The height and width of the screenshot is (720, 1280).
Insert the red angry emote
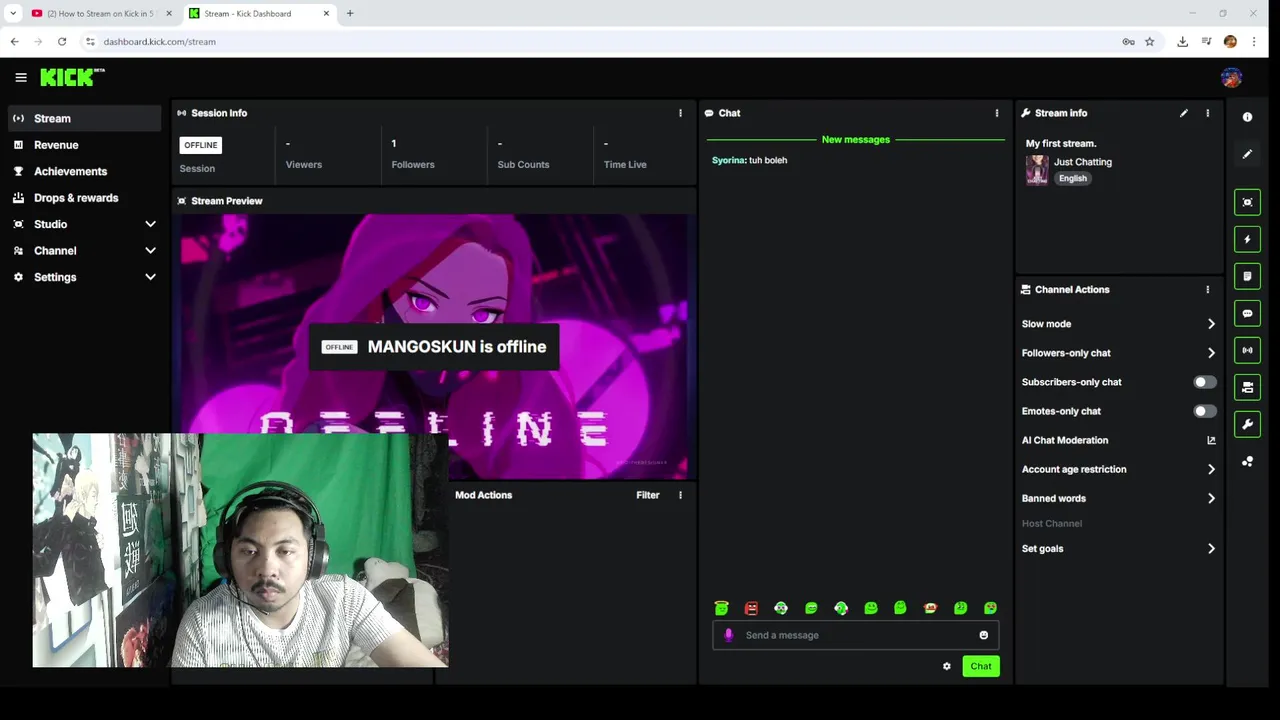(751, 608)
